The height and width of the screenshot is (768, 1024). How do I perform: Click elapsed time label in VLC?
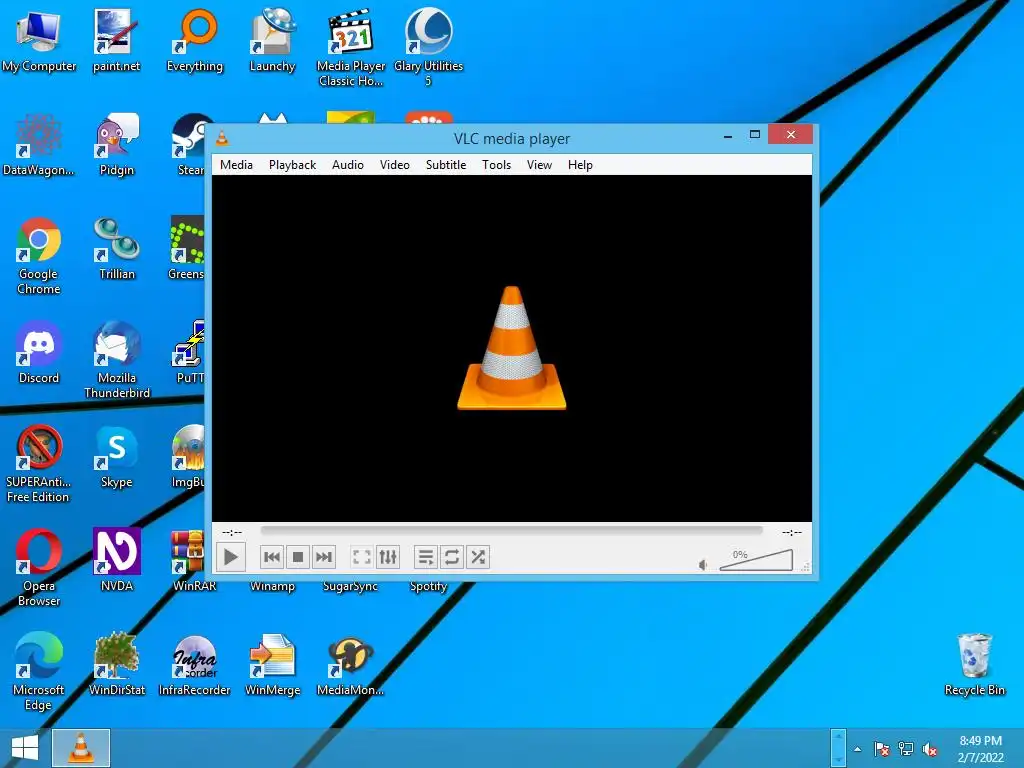pos(232,532)
